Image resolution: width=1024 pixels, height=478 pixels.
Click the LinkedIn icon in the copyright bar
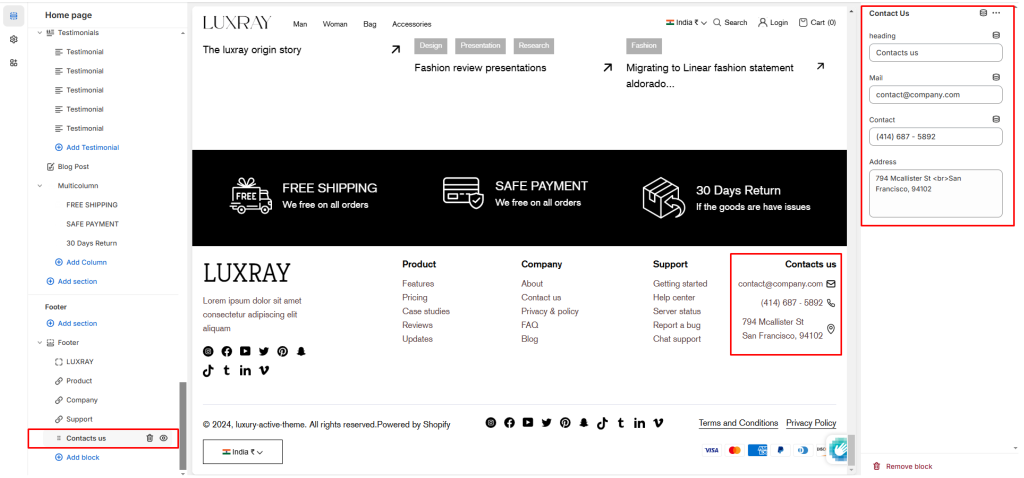point(639,423)
